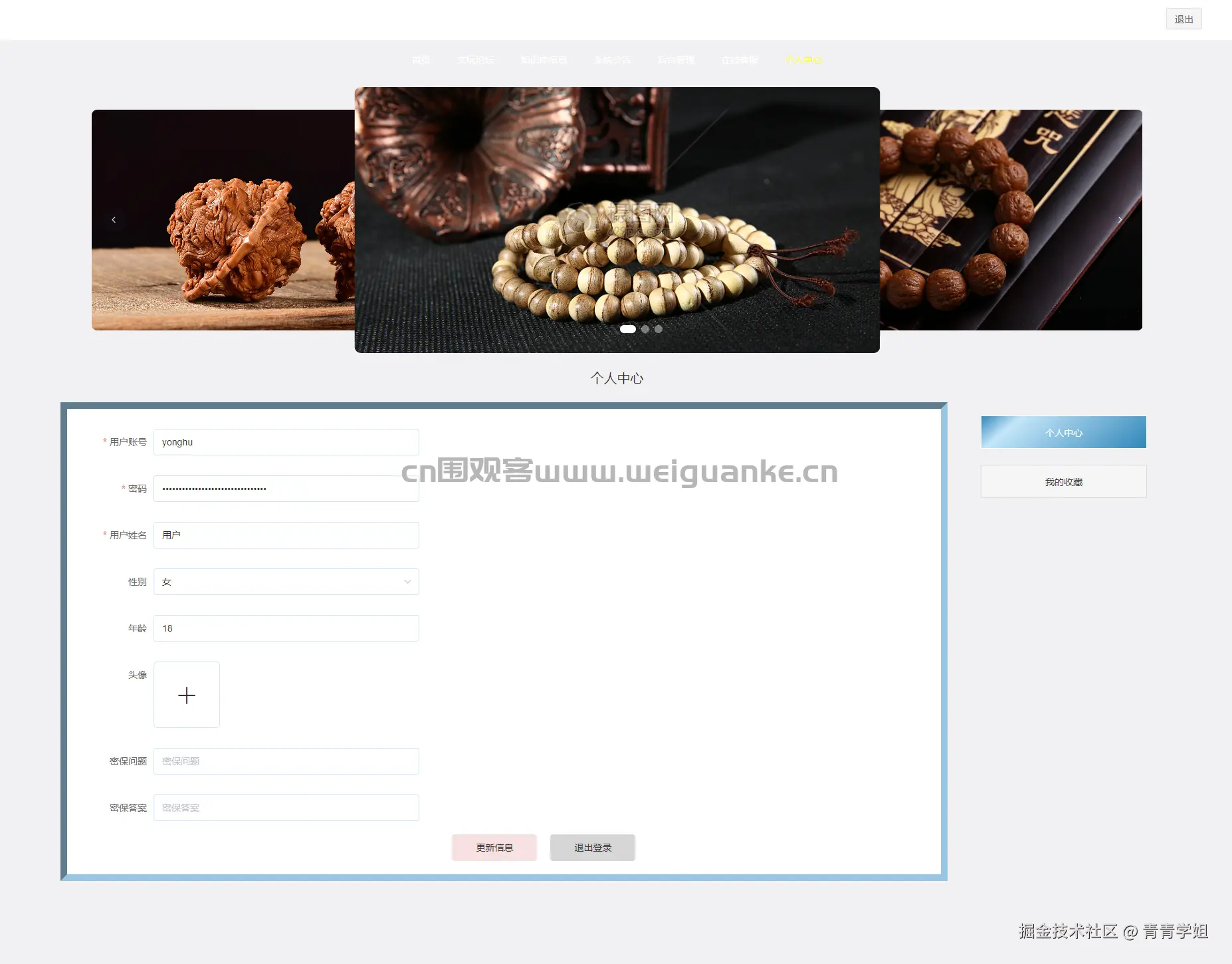Click the 性别 dropdown chevron arrow
The width and height of the screenshot is (1232, 964).
407,582
